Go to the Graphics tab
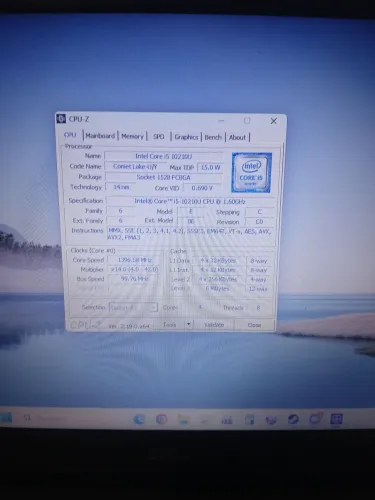Viewport: 375px width, 500px height. pos(186,137)
